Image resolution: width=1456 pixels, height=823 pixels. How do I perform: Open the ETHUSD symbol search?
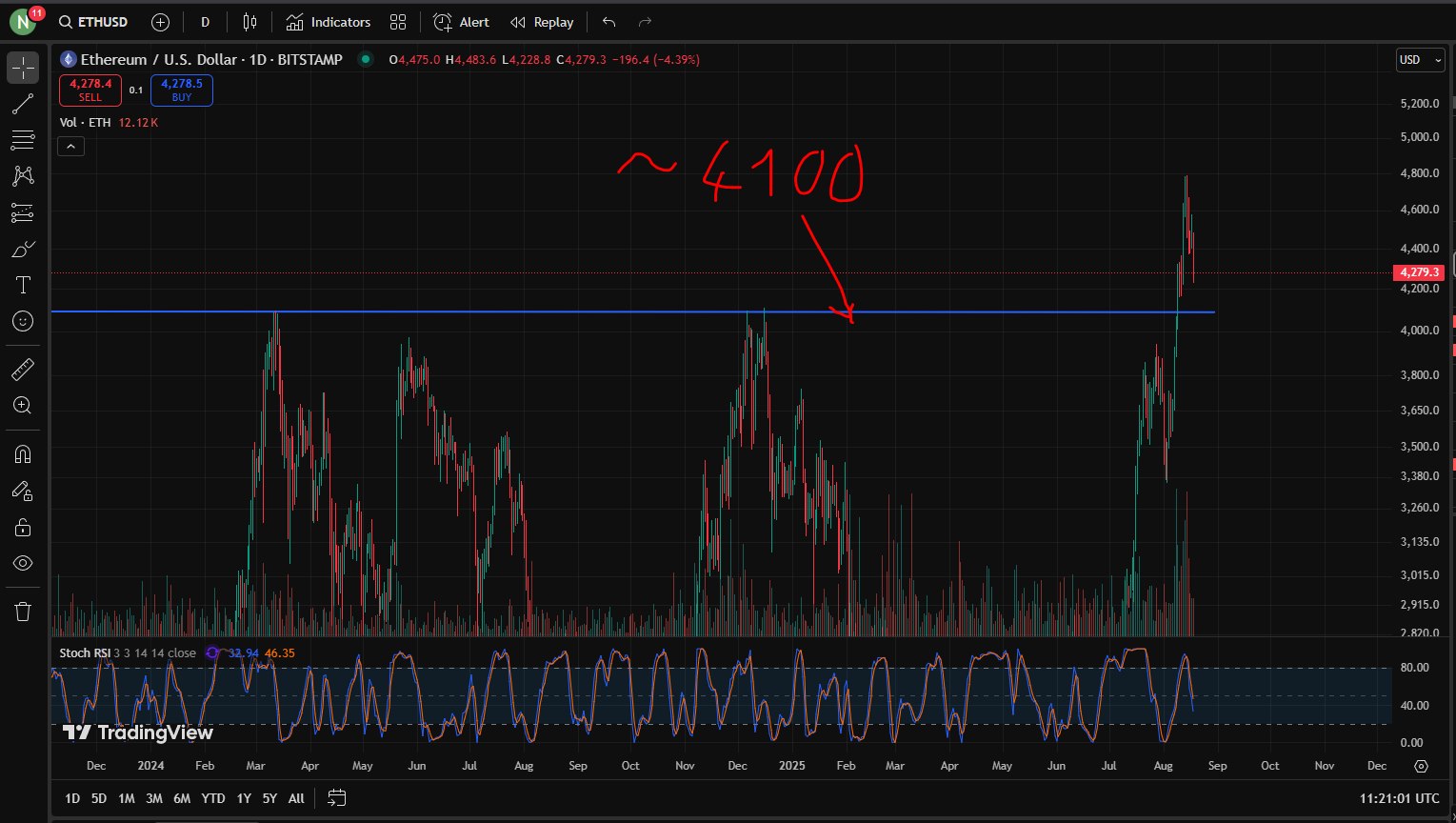92,22
